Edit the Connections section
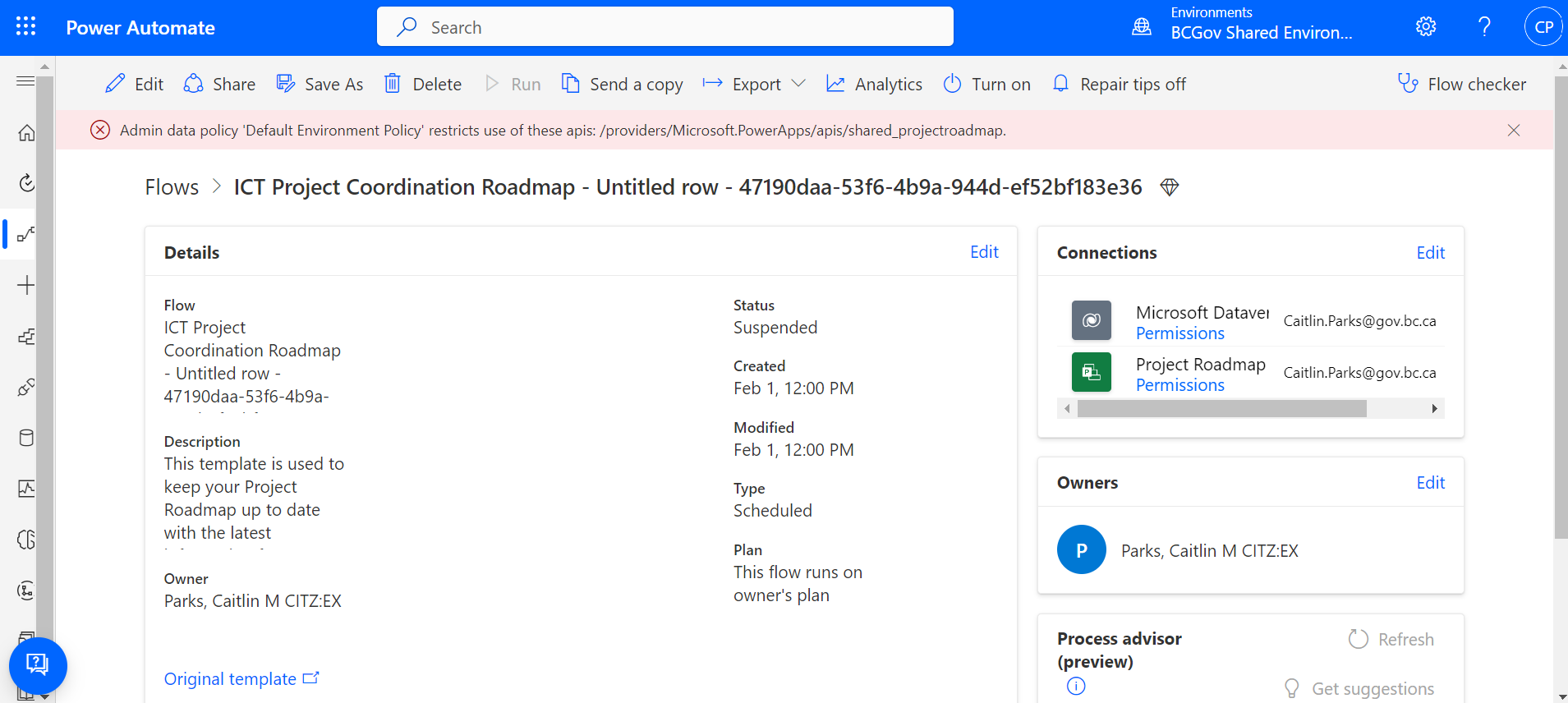1568x703 pixels. tap(1430, 253)
